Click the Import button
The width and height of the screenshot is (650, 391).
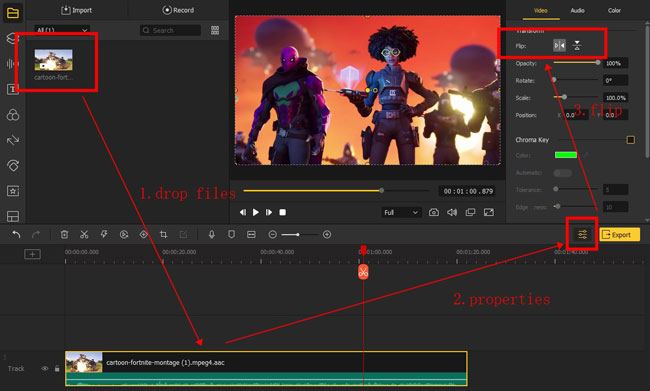pyautogui.click(x=77, y=10)
